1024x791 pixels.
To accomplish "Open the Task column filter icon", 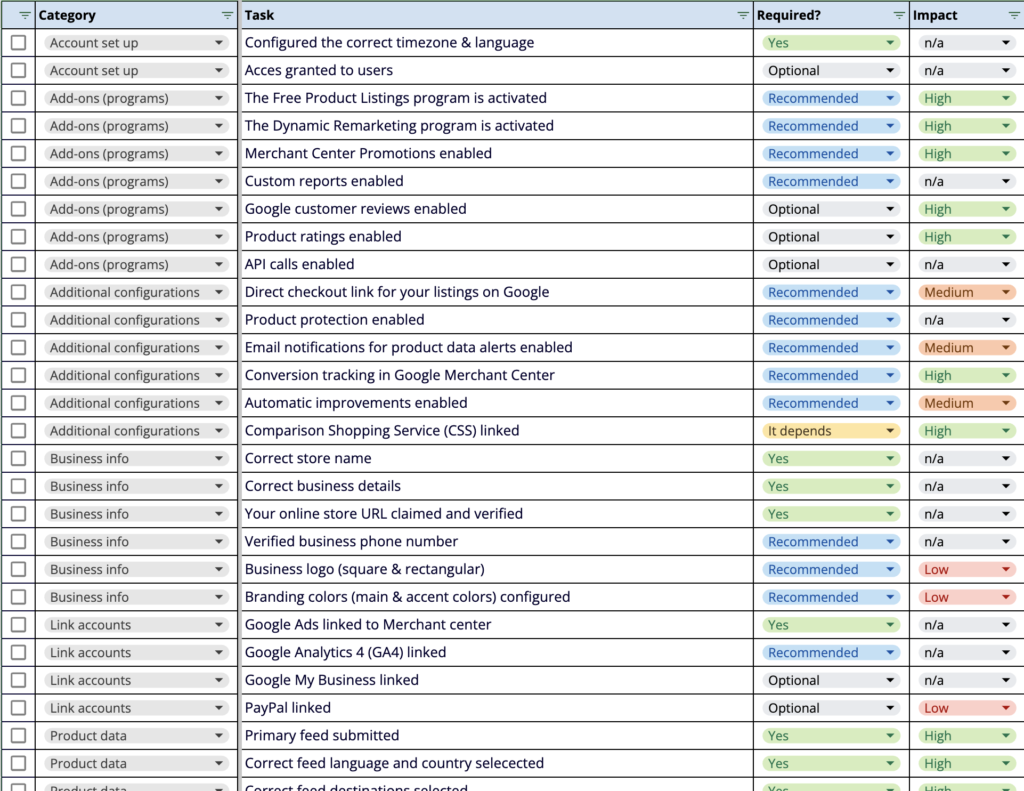I will pyautogui.click(x=742, y=15).
